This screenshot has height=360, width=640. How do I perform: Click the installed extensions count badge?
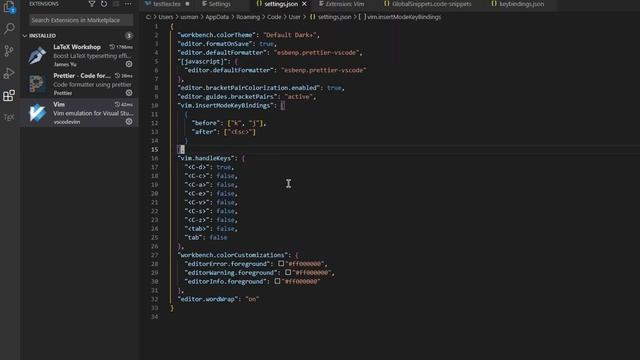[x=129, y=36]
